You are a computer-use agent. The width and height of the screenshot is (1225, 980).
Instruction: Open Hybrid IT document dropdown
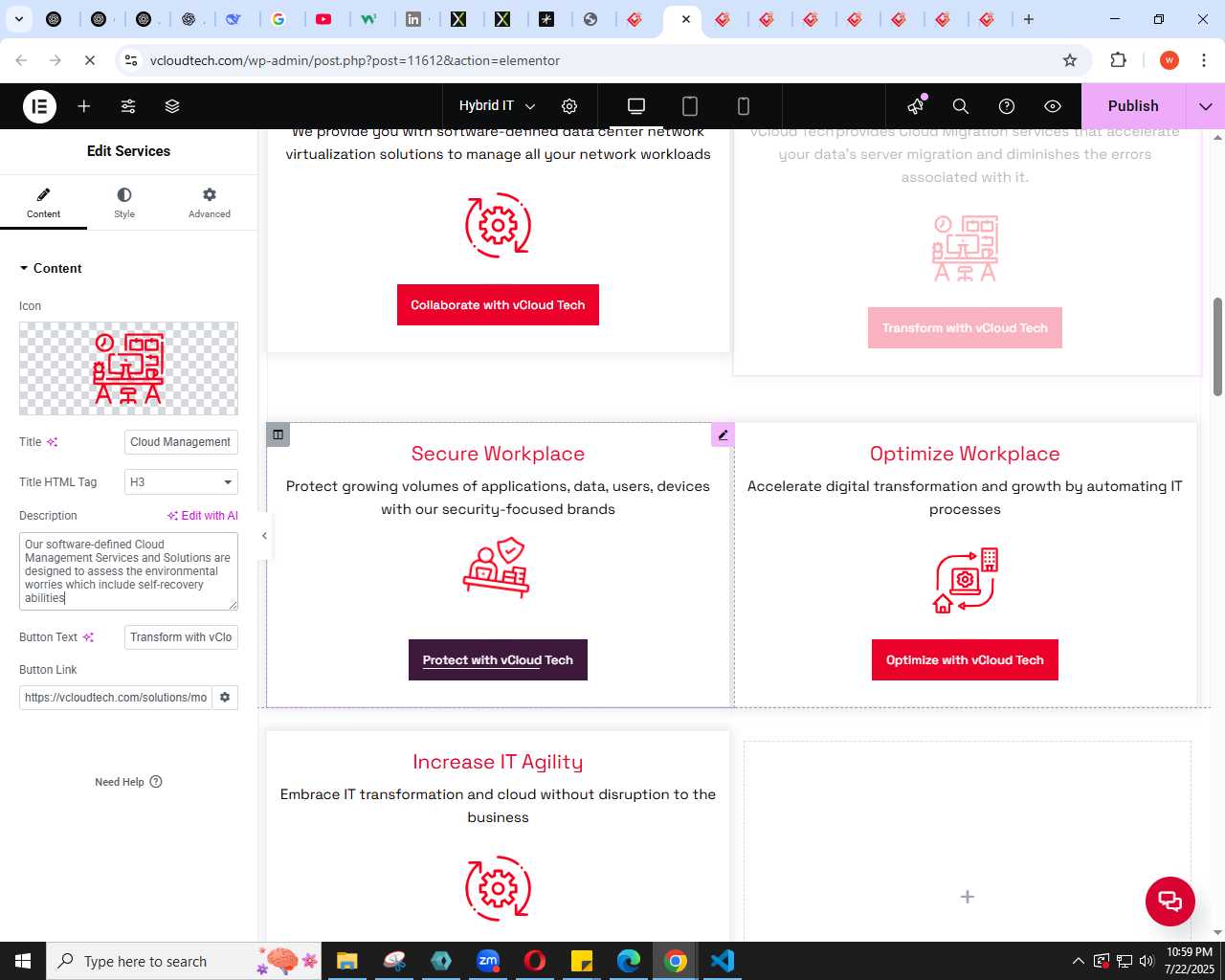point(497,106)
